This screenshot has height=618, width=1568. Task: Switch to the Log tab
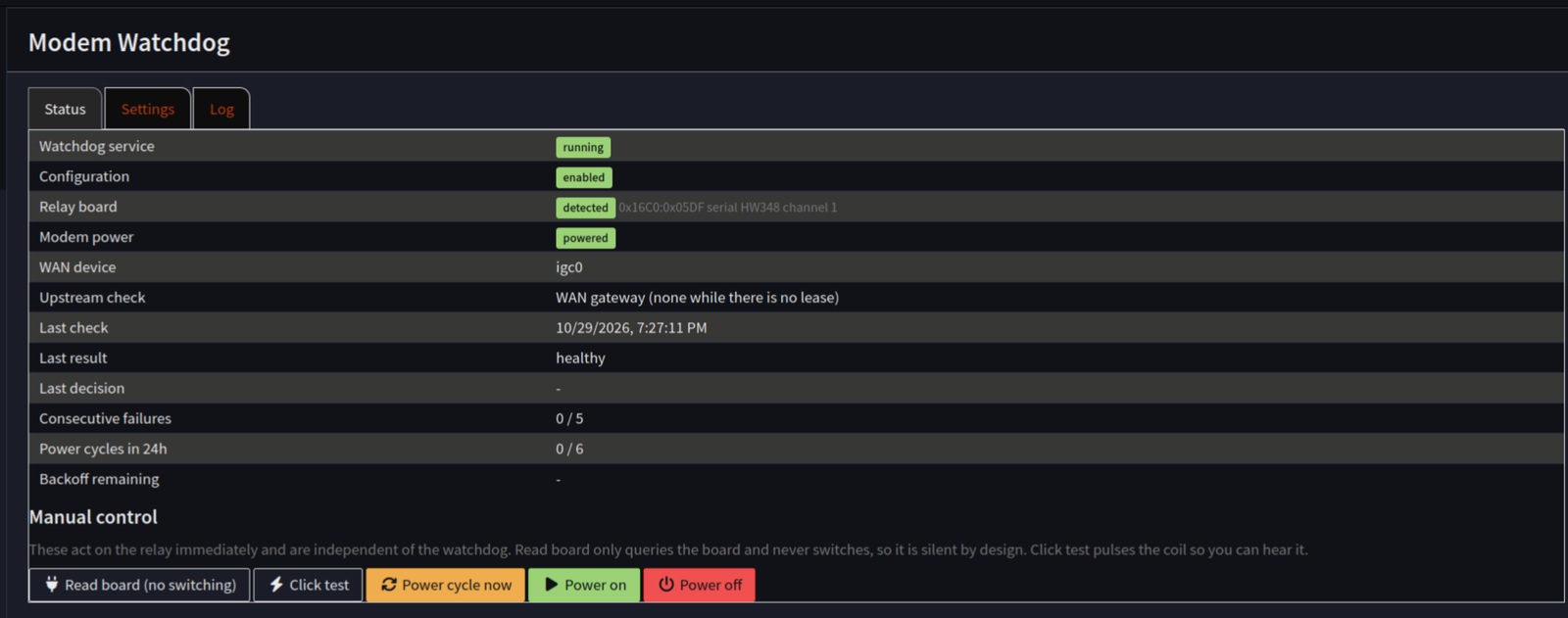pos(221,109)
